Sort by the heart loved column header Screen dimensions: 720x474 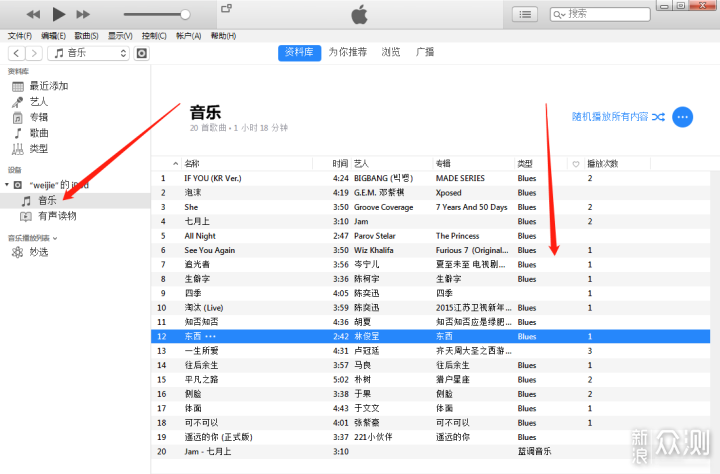576,164
